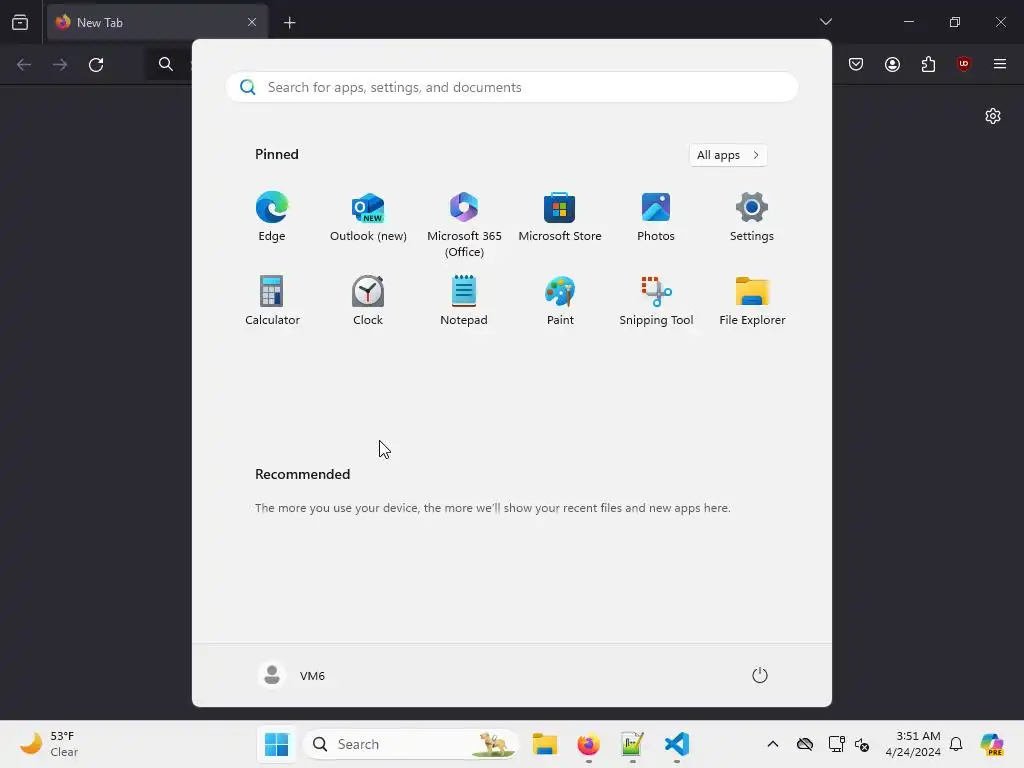This screenshot has width=1024, height=768.
Task: Open the Edge pinned app
Action: pos(272,217)
